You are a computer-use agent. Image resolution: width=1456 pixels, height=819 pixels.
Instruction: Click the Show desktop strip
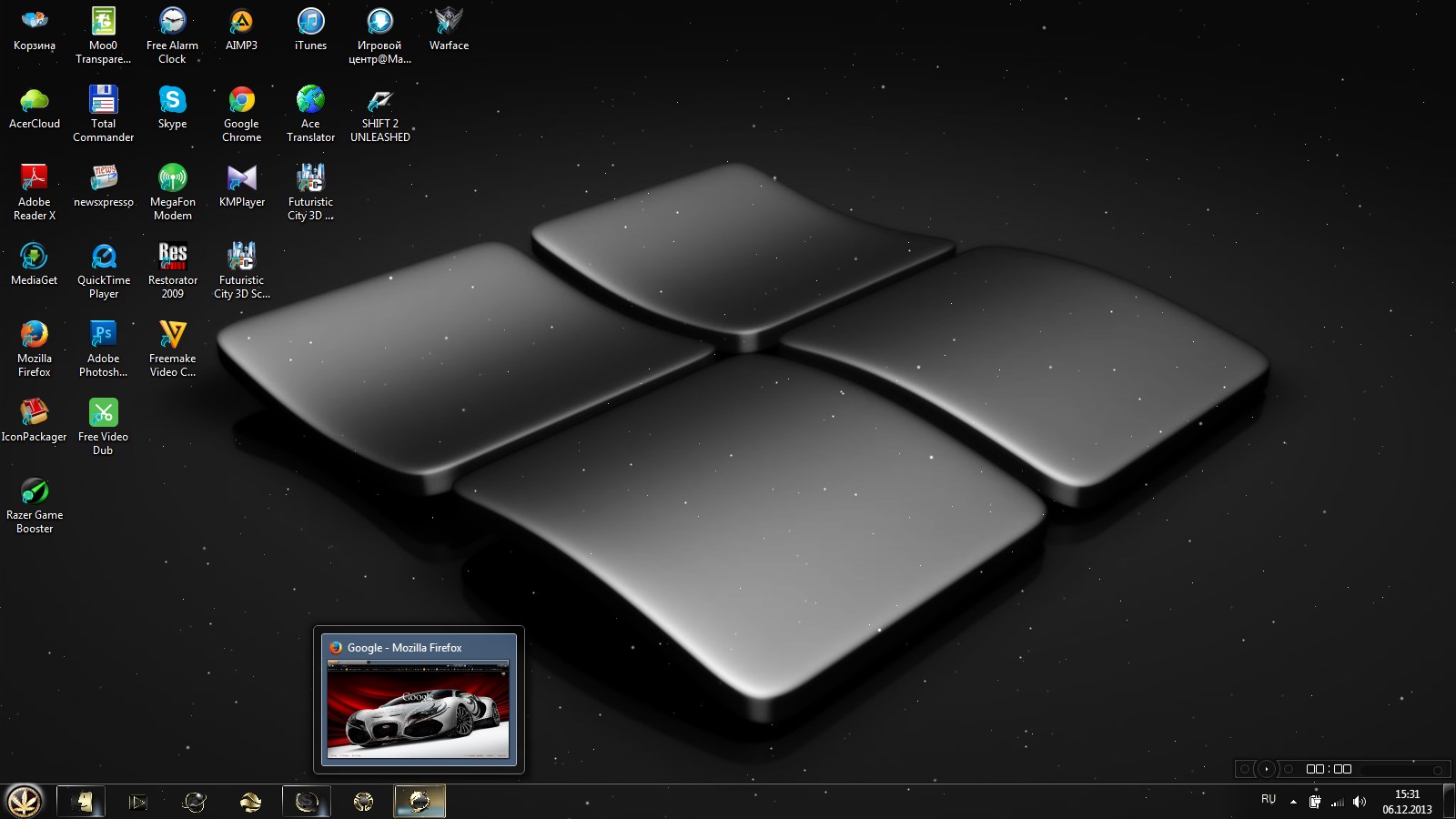pyautogui.click(x=1449, y=802)
